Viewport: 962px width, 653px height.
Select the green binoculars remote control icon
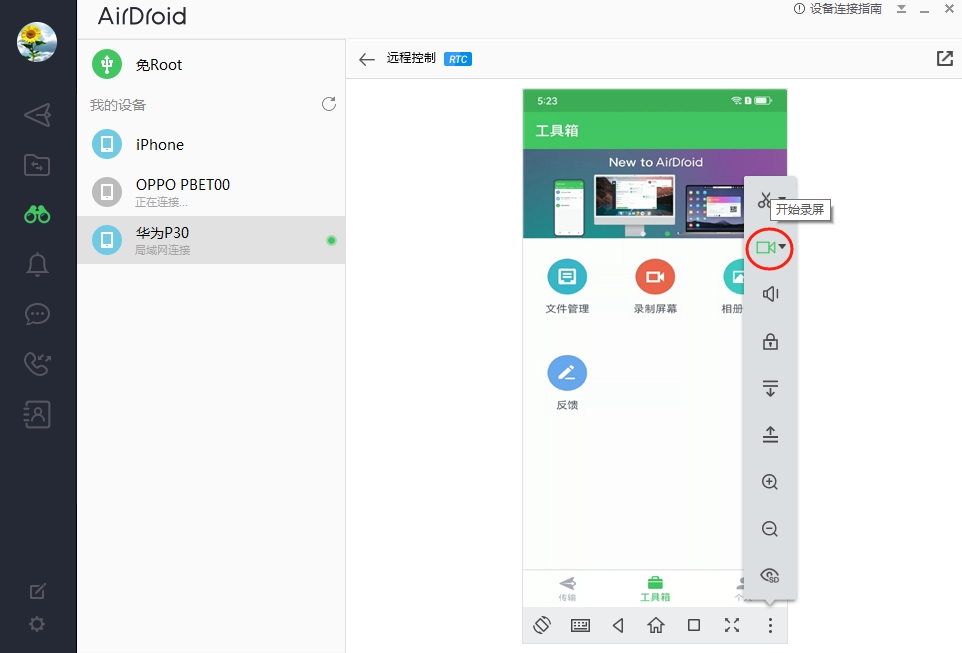coord(37,215)
